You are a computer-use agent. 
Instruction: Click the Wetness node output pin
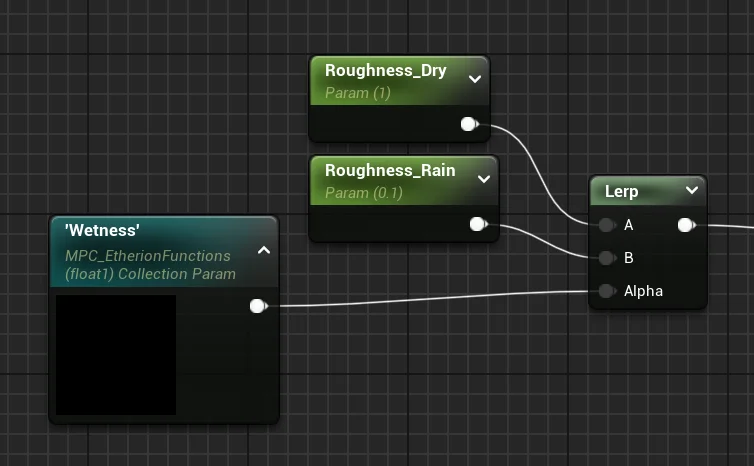click(x=257, y=306)
